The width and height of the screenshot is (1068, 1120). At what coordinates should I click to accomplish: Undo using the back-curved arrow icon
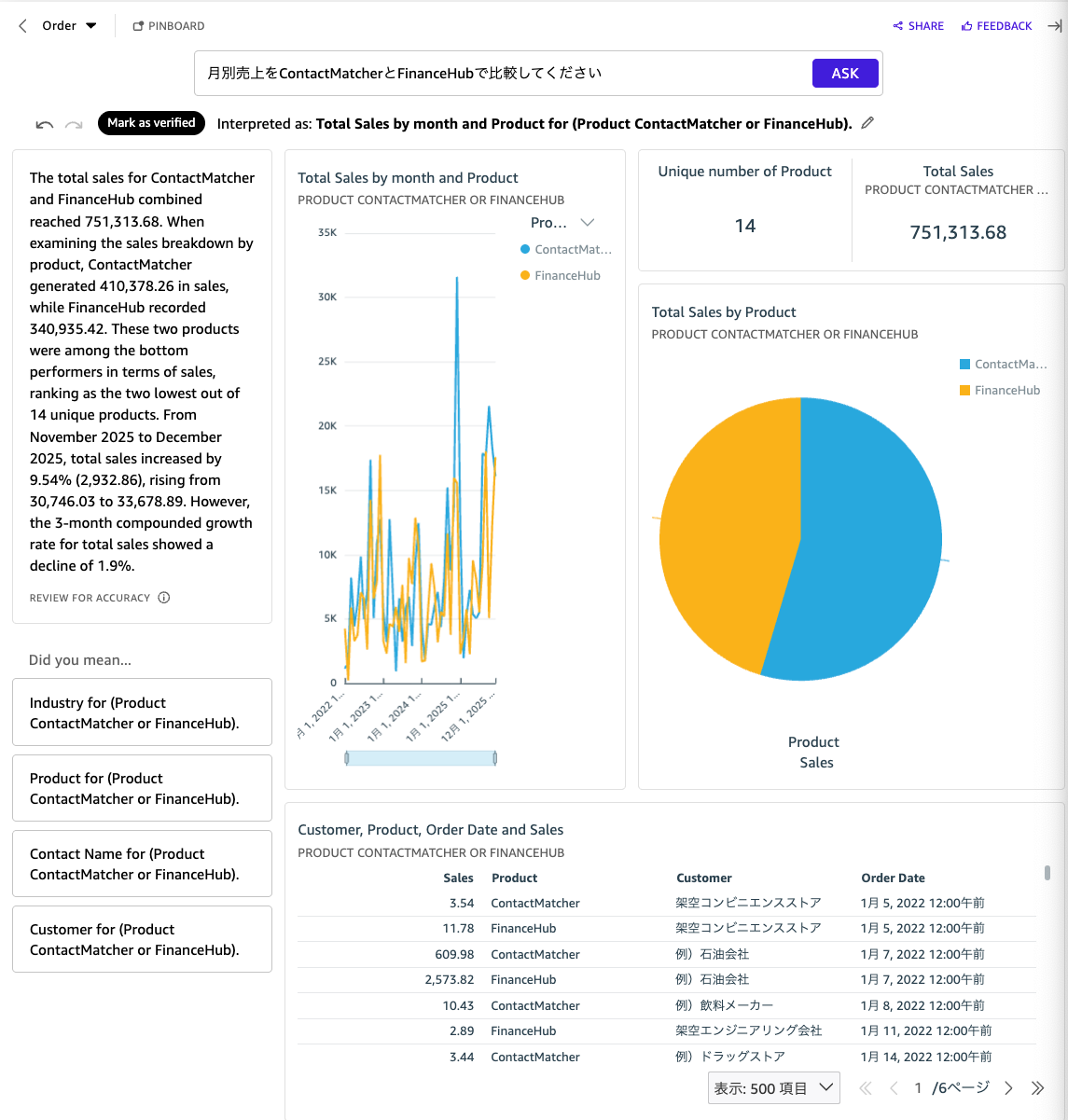click(44, 122)
